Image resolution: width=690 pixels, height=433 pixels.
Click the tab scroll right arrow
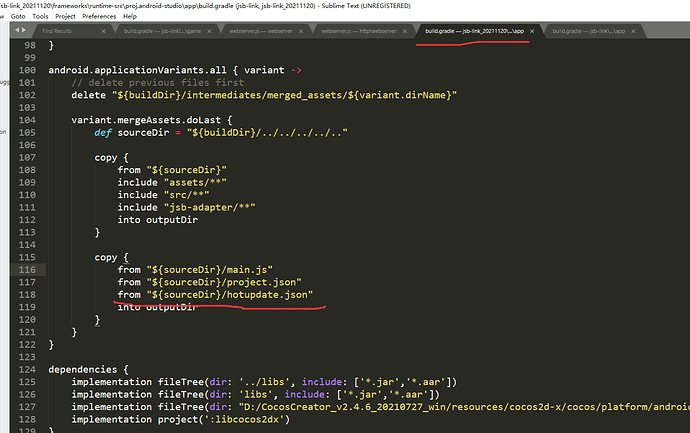(24, 30)
